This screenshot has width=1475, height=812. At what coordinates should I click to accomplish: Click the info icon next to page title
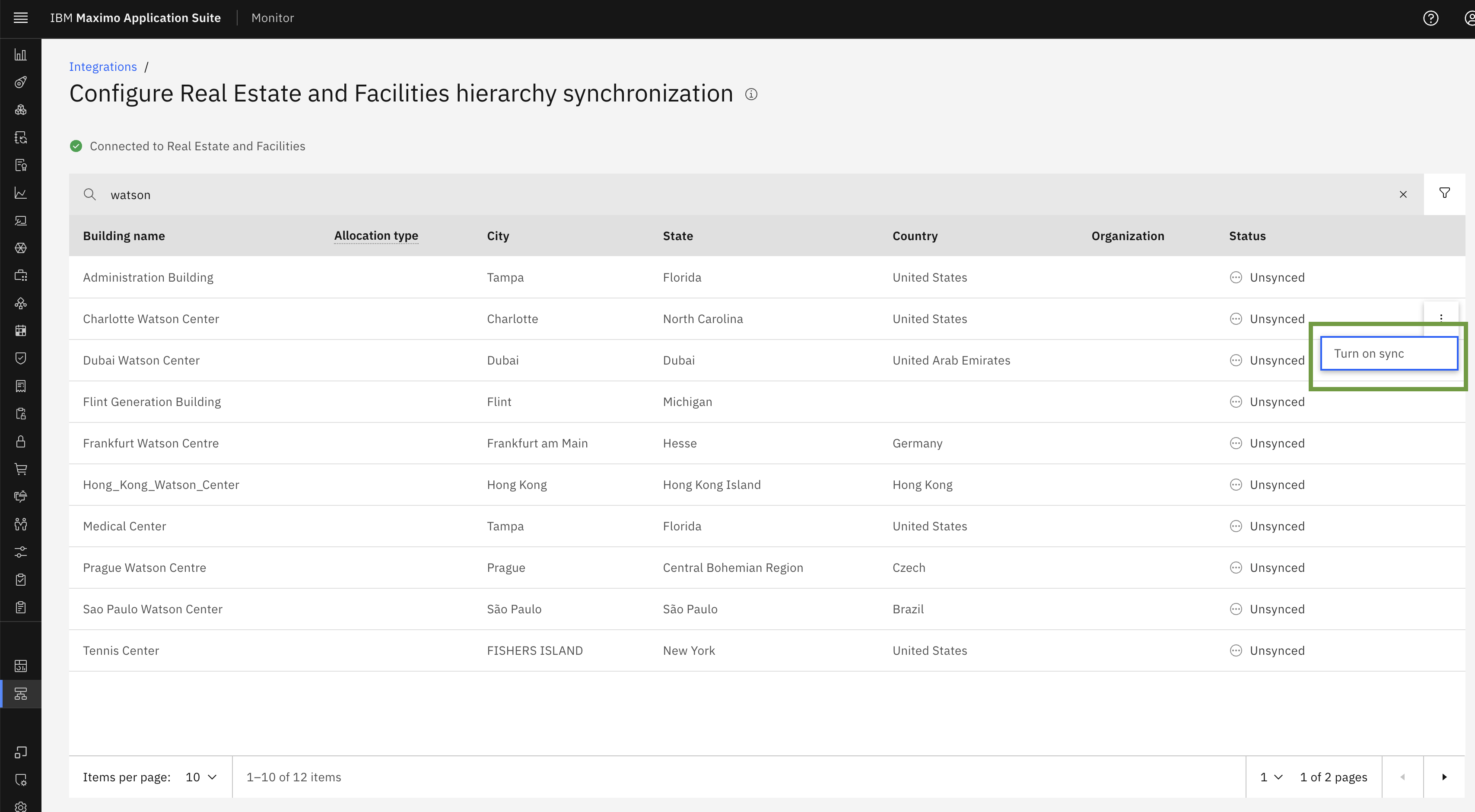(751, 95)
